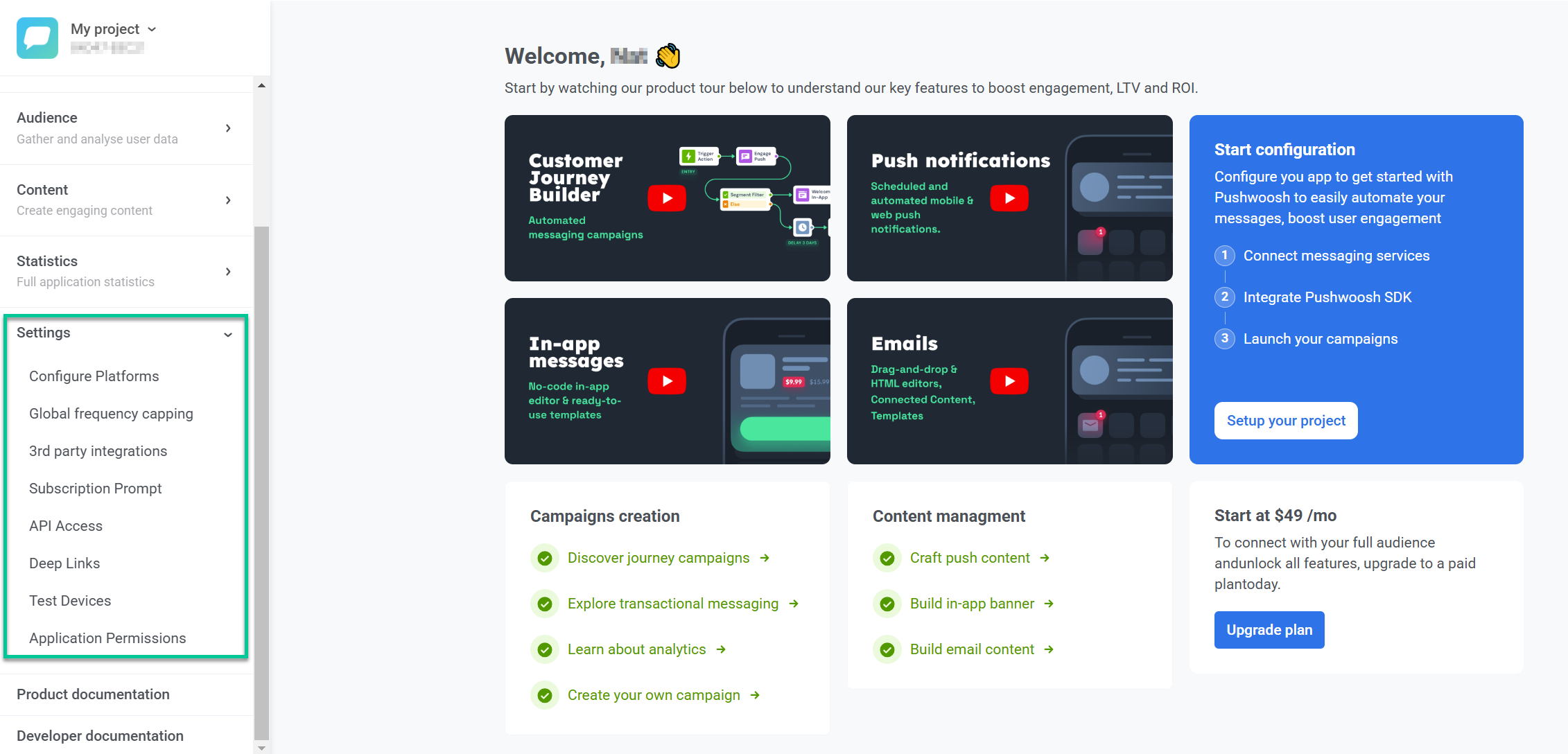Click the Upgrade plan button
The height and width of the screenshot is (754, 1568).
(x=1269, y=630)
